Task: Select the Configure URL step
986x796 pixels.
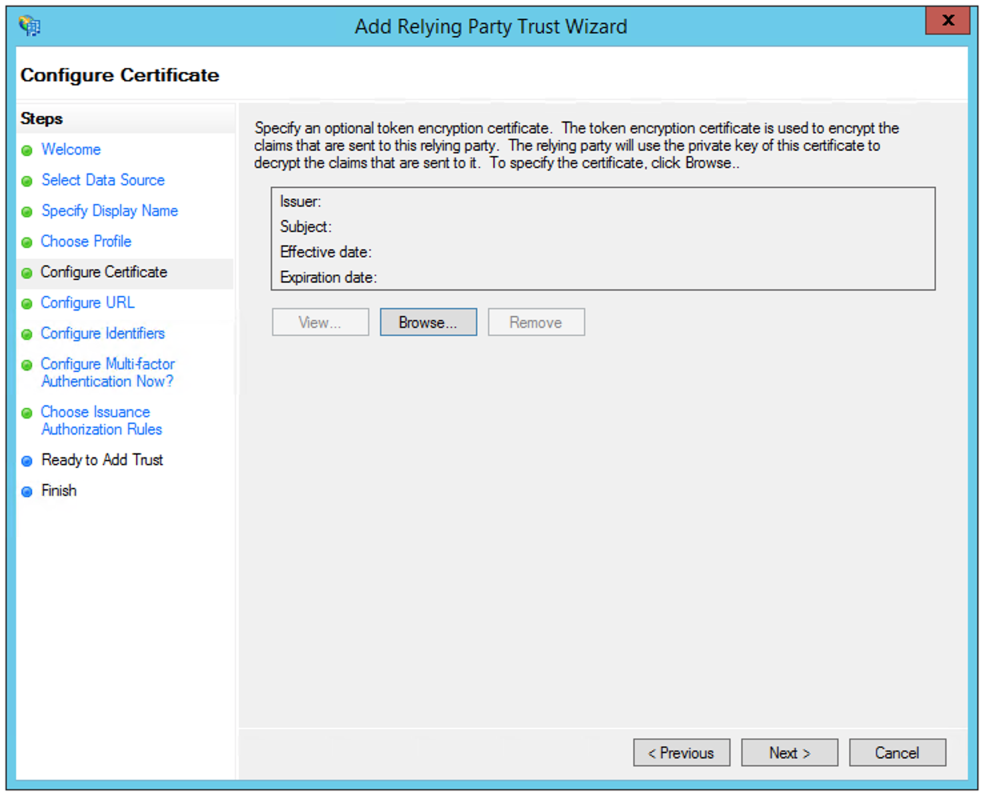Action: pos(87,302)
